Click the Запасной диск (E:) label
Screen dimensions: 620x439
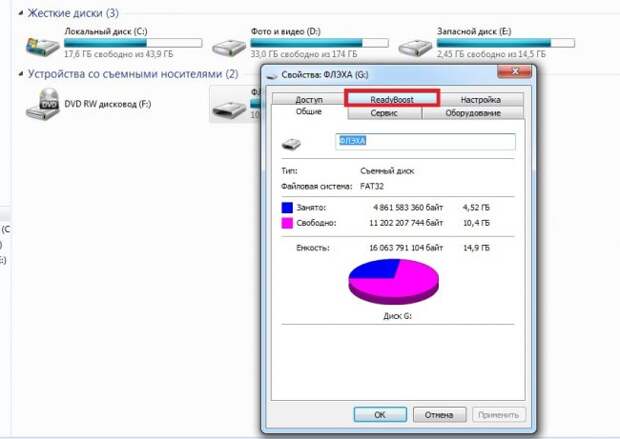(x=474, y=31)
